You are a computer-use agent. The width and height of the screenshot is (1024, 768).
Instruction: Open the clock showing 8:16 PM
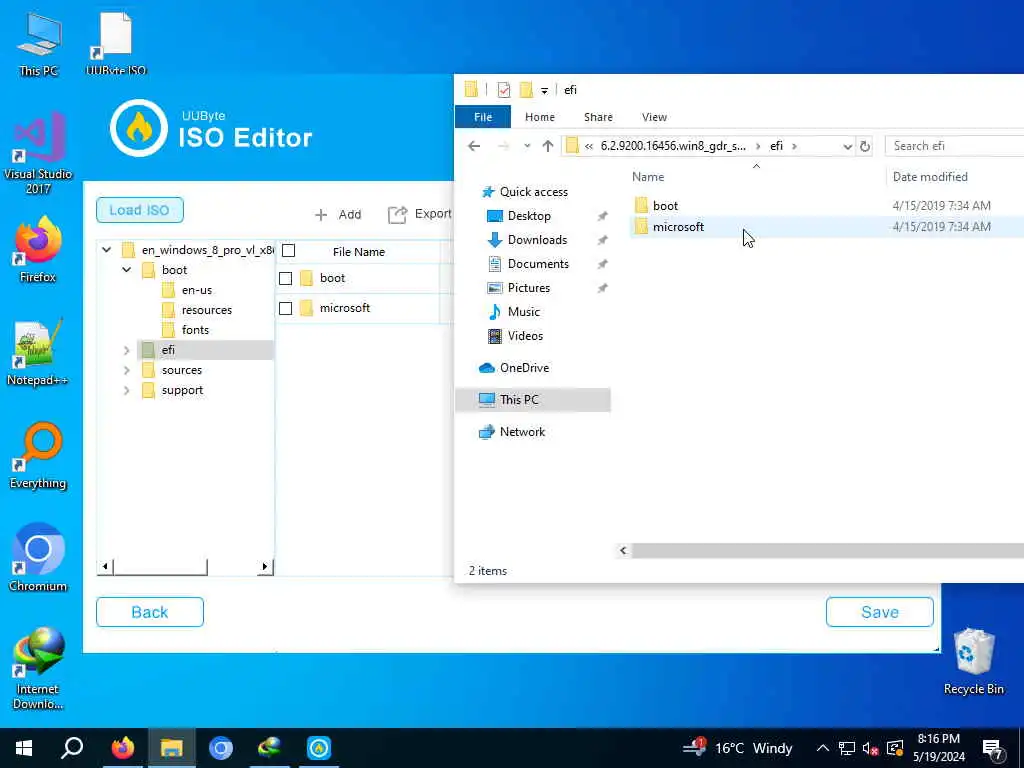point(938,748)
